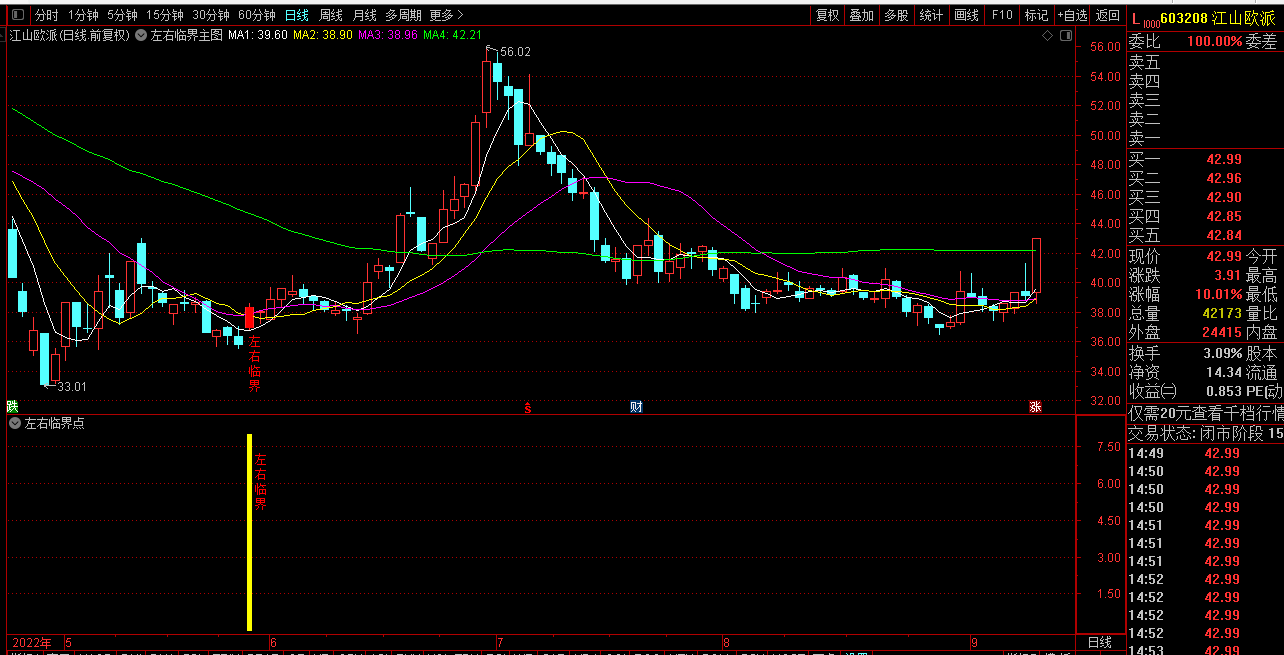1284x655 pixels.
Task: Click the 涨 limit-up marker icon
Action: [x=1035, y=407]
